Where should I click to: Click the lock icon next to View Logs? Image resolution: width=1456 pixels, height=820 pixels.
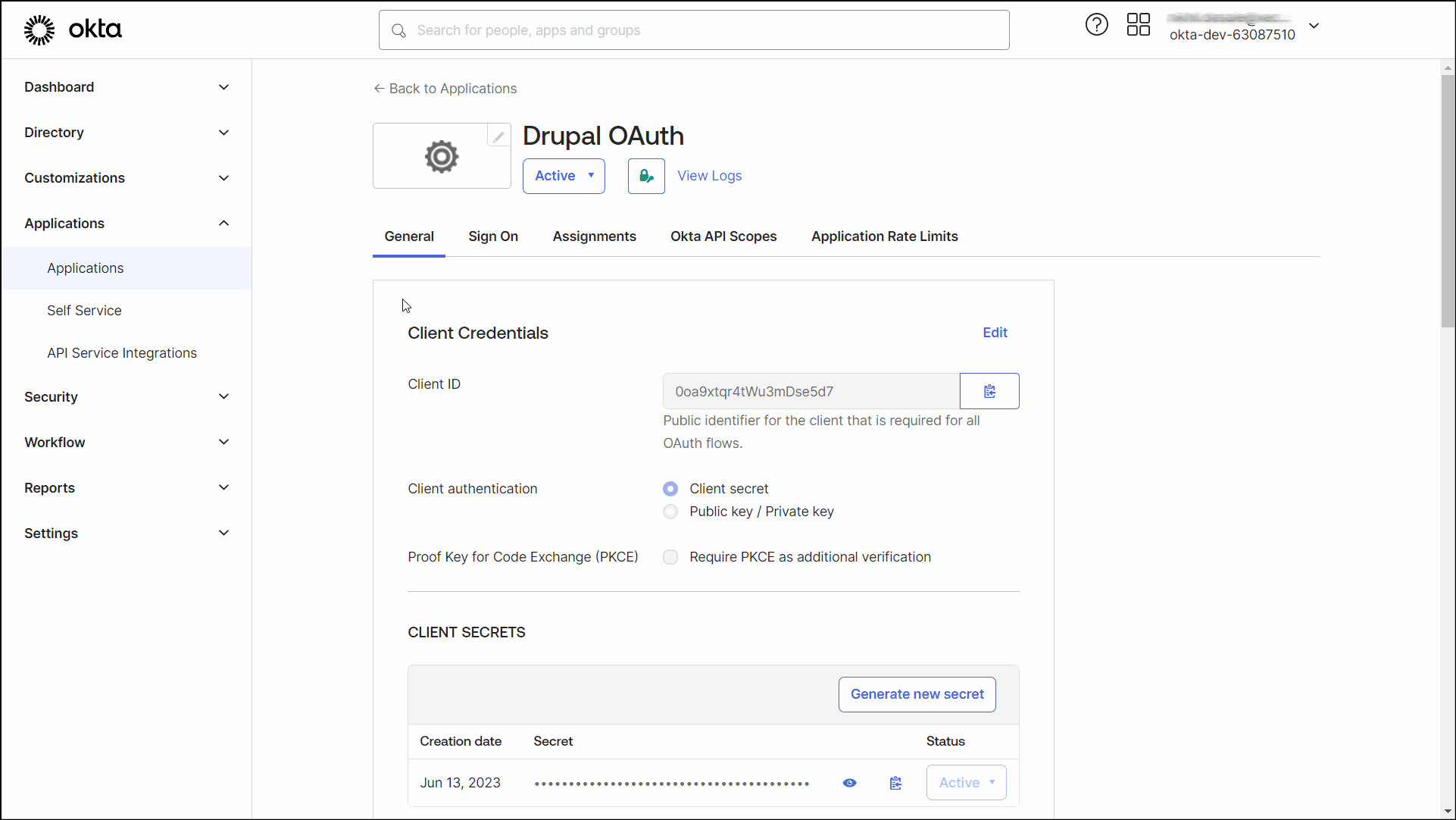click(x=645, y=176)
